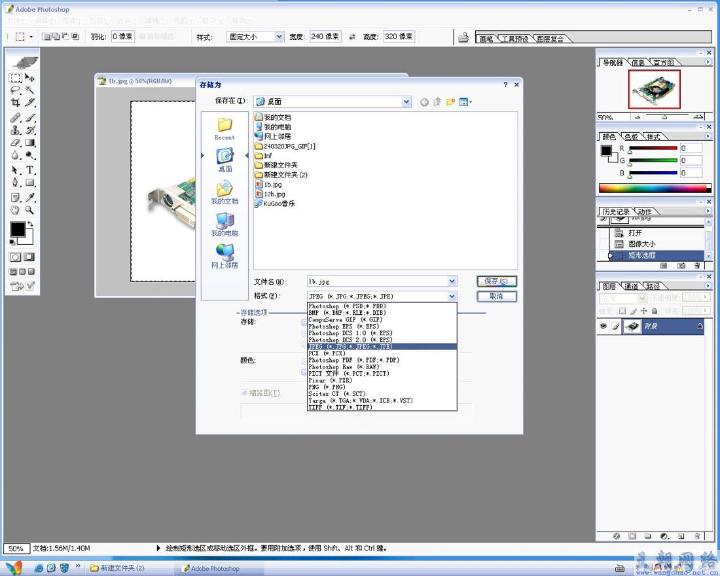Click the Windows Start button

pos(13,568)
